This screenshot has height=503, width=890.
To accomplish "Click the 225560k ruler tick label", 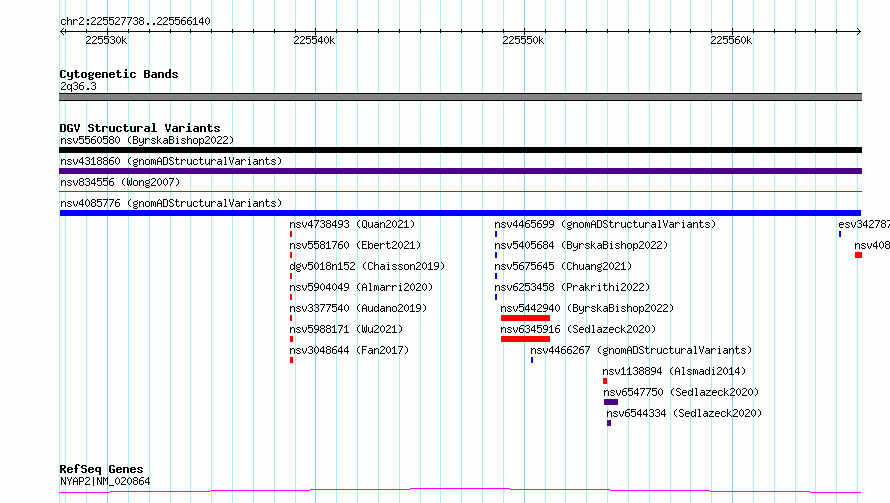I will click(x=731, y=40).
